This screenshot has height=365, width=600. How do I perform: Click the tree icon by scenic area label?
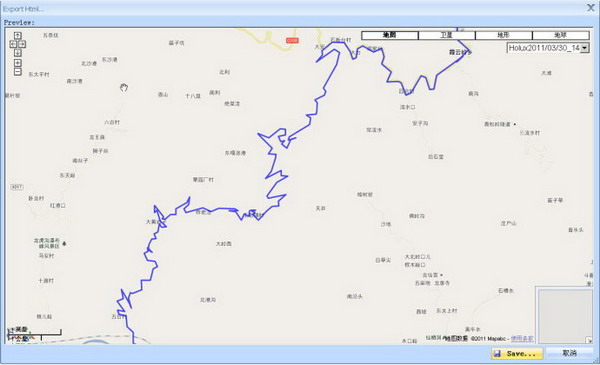tap(64, 243)
